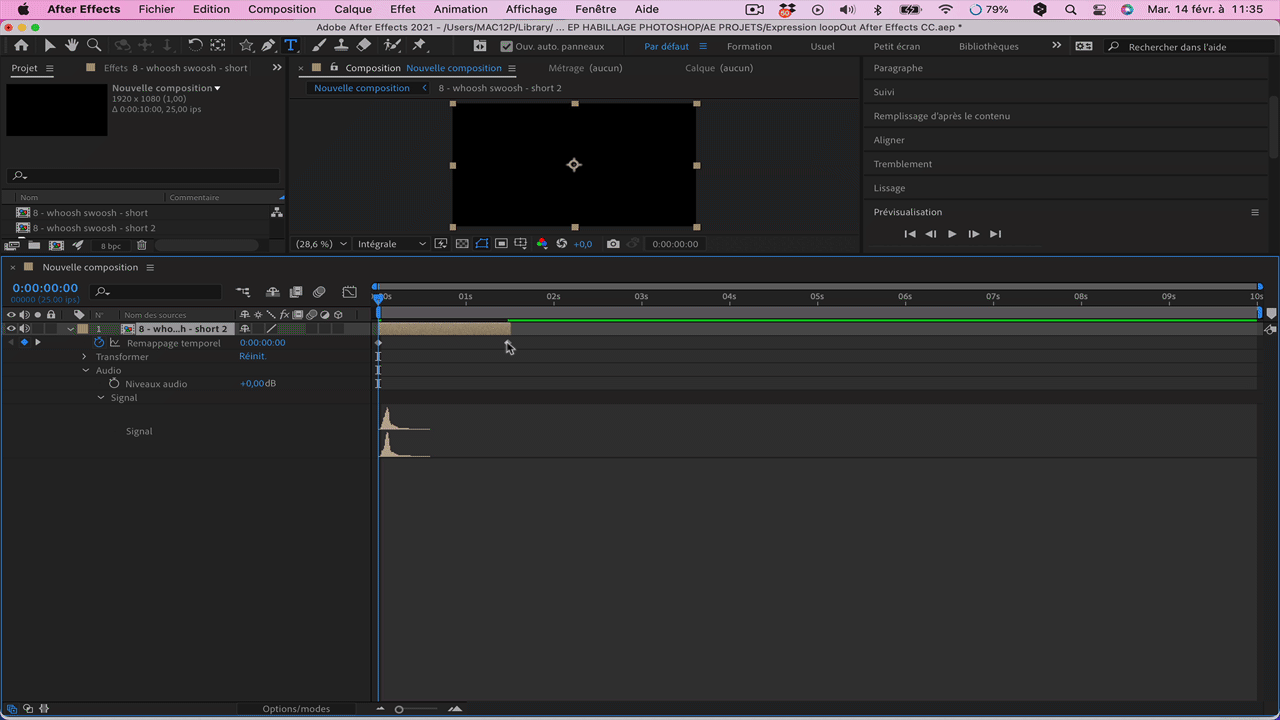
Task: Collapse the Audio property group
Action: [85, 370]
